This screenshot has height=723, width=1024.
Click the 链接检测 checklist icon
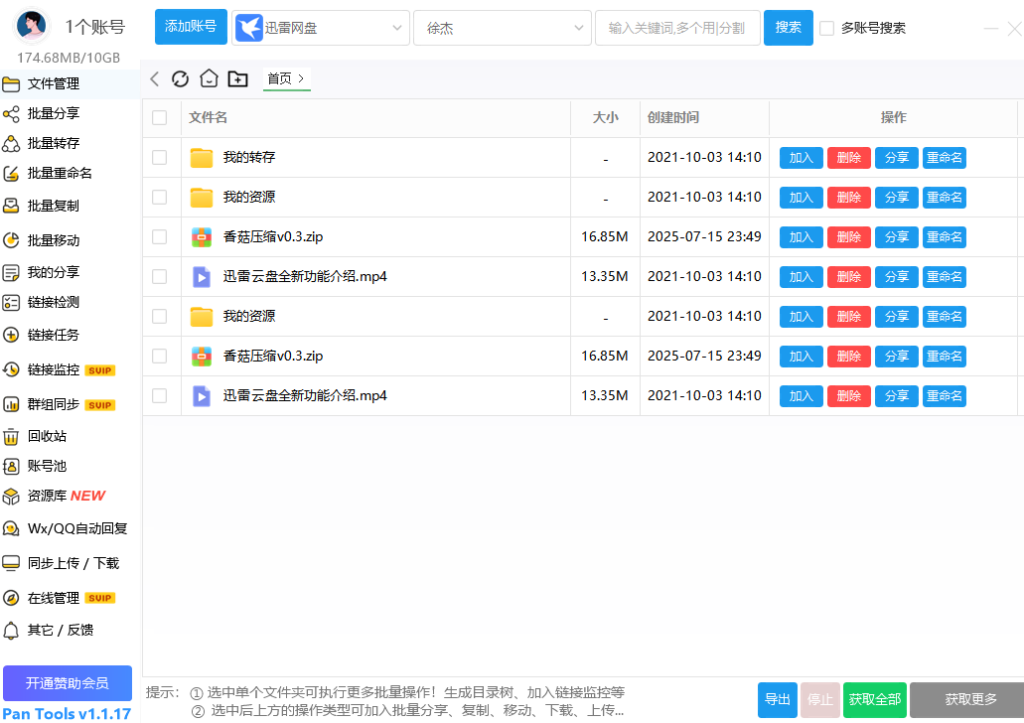coord(11,302)
